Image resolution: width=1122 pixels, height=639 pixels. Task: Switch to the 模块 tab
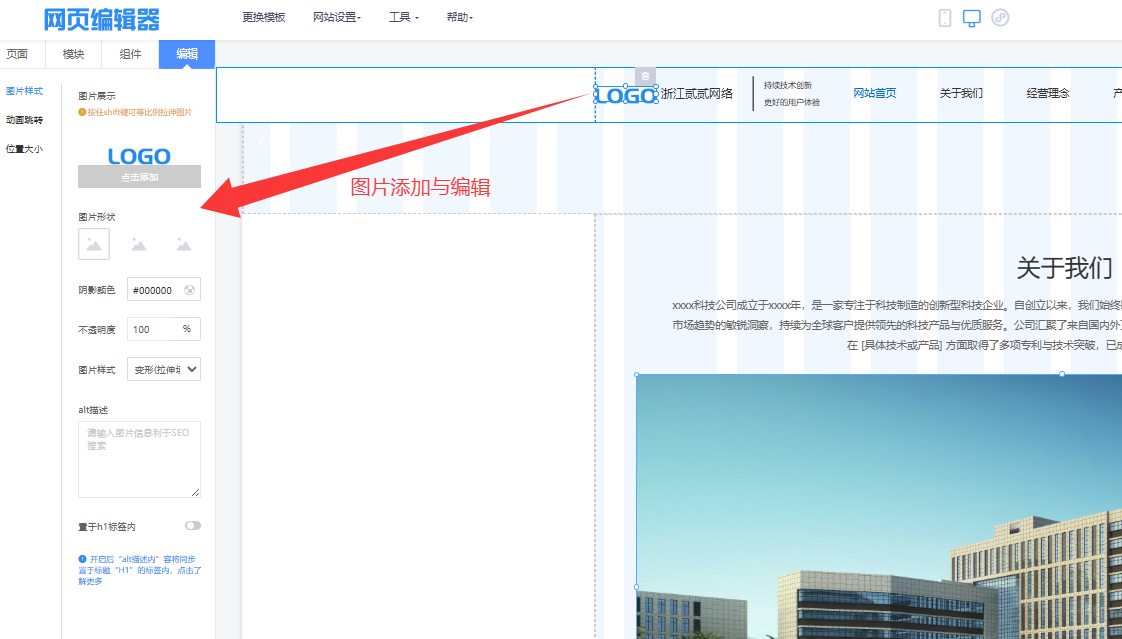click(x=74, y=54)
